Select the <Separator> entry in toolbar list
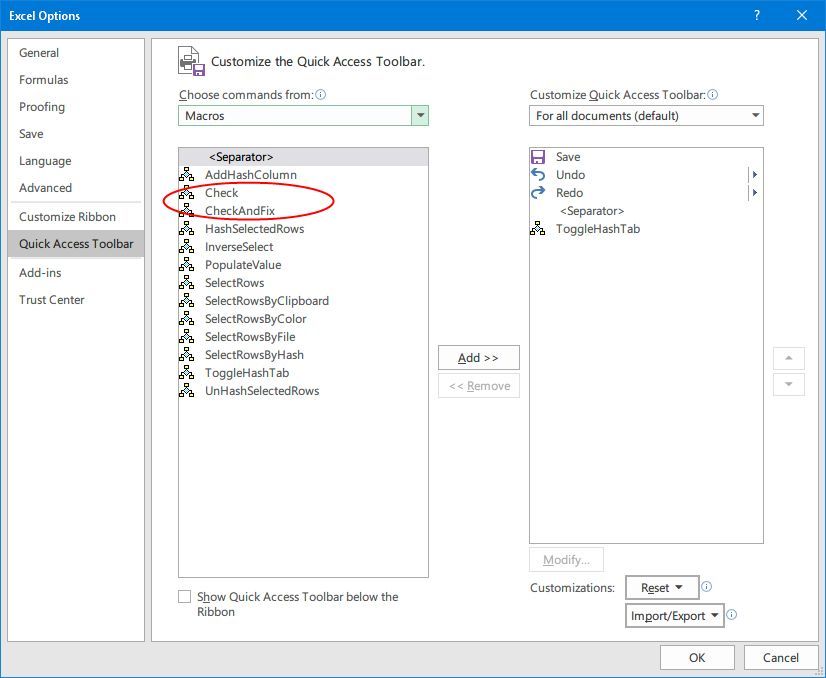The height and width of the screenshot is (678, 826). click(x=646, y=211)
